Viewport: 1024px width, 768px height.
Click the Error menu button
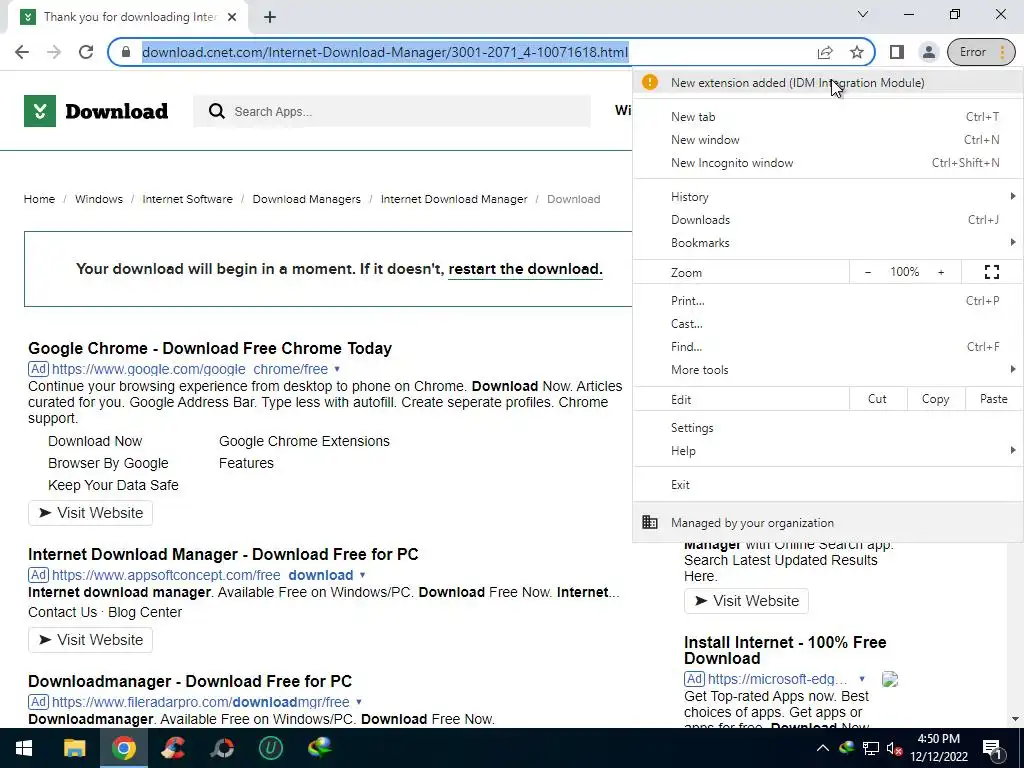click(981, 52)
